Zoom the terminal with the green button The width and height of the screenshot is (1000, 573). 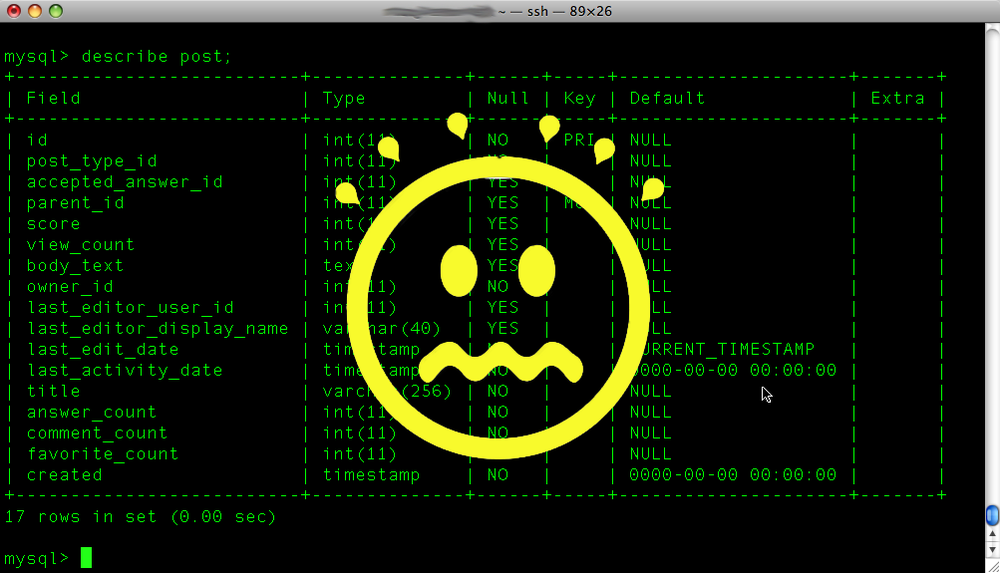55,11
